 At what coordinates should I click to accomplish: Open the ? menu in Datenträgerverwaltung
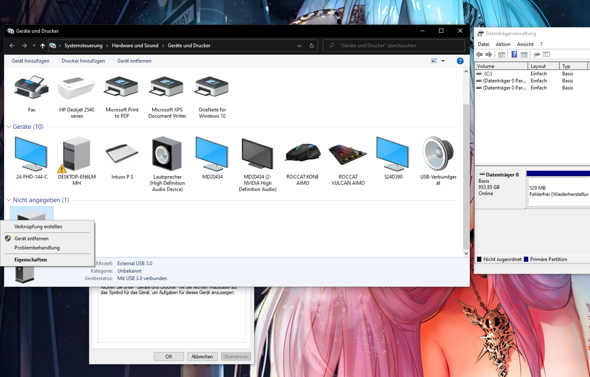tap(541, 44)
